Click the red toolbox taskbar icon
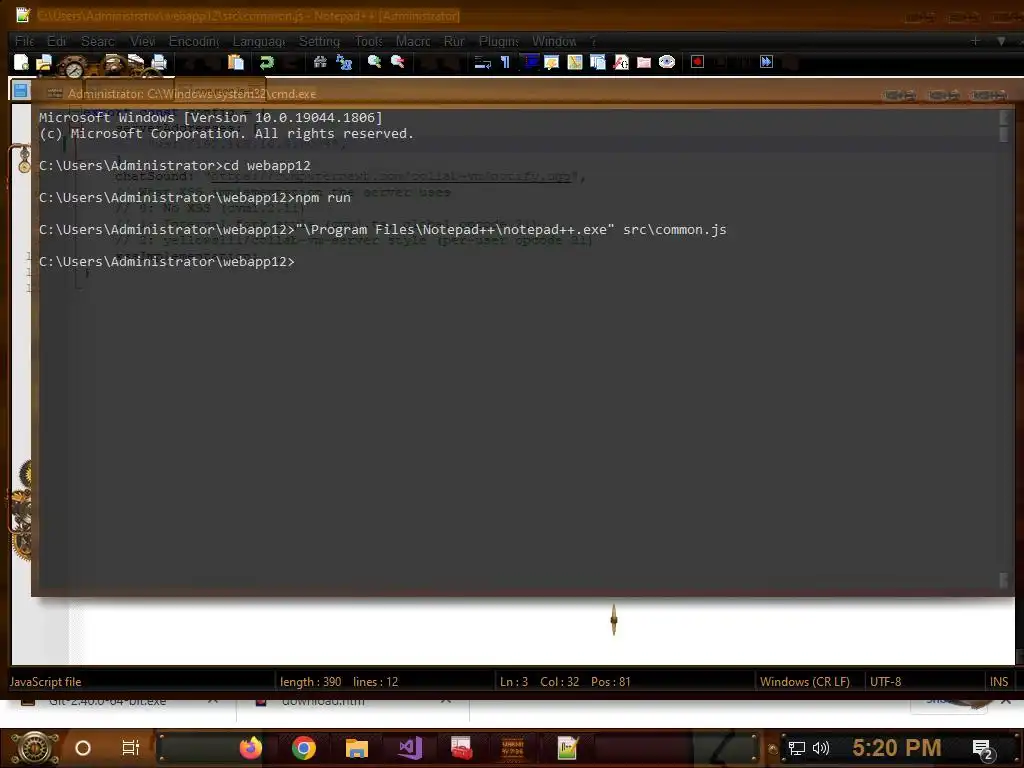The width and height of the screenshot is (1024, 768). click(461, 748)
